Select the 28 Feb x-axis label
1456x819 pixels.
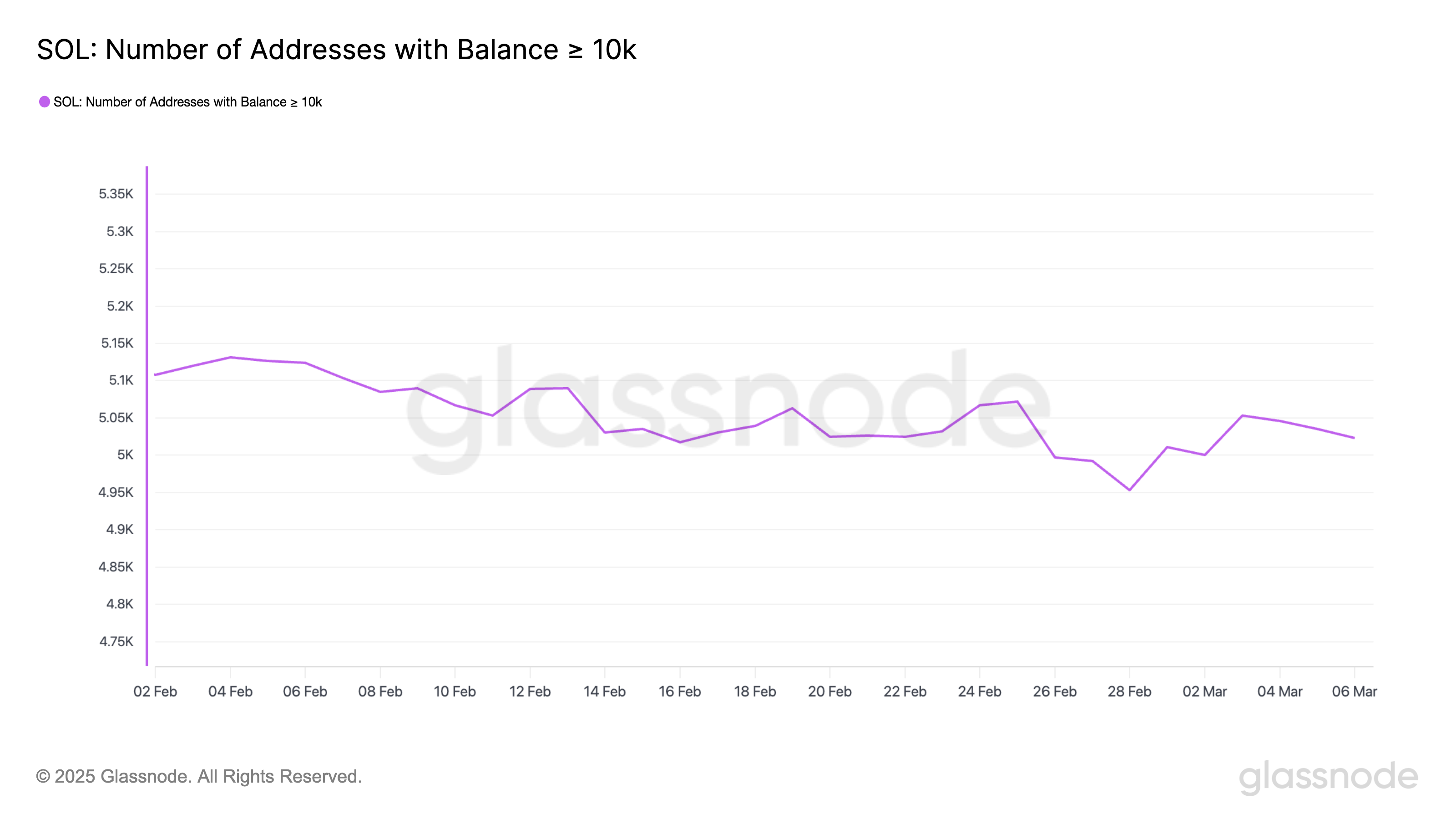[x=1129, y=691]
